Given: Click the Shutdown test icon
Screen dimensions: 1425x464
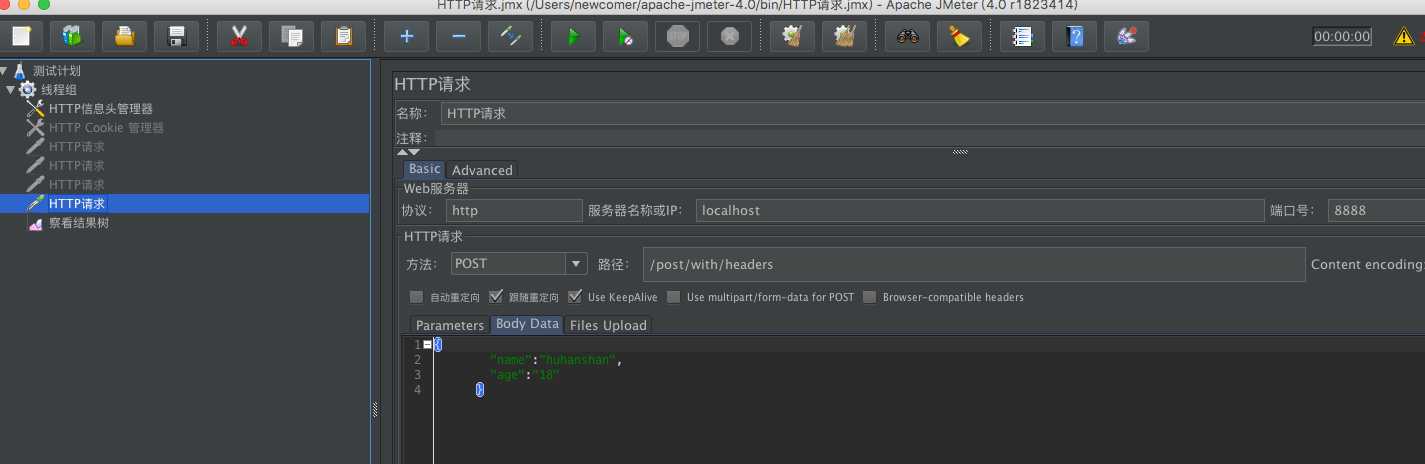Looking at the screenshot, I should click(x=729, y=36).
